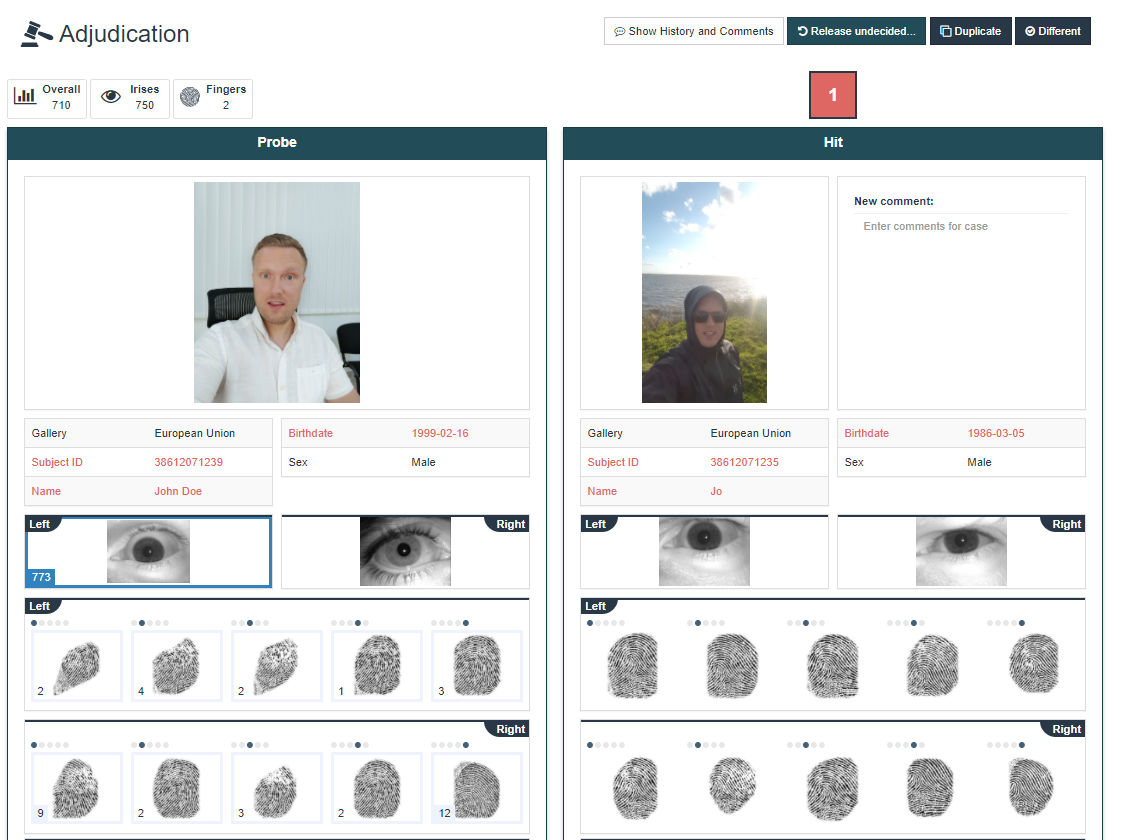Open the Irises score 750 tab
The image size is (1121, 840).
(x=130, y=98)
